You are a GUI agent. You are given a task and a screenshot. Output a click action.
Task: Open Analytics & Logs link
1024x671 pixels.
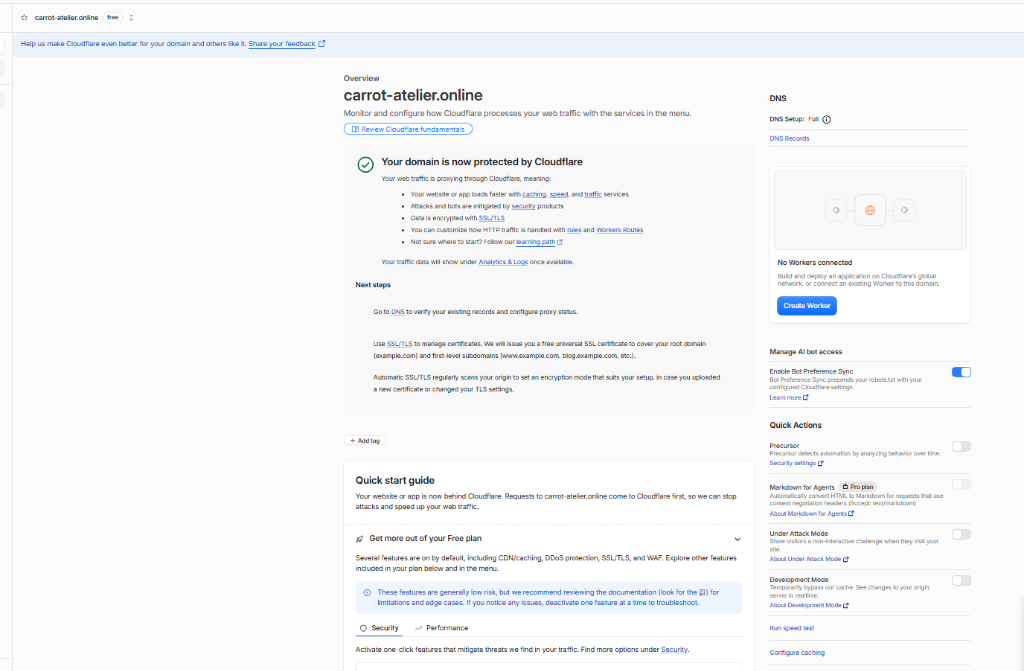pyautogui.click(x=503, y=262)
